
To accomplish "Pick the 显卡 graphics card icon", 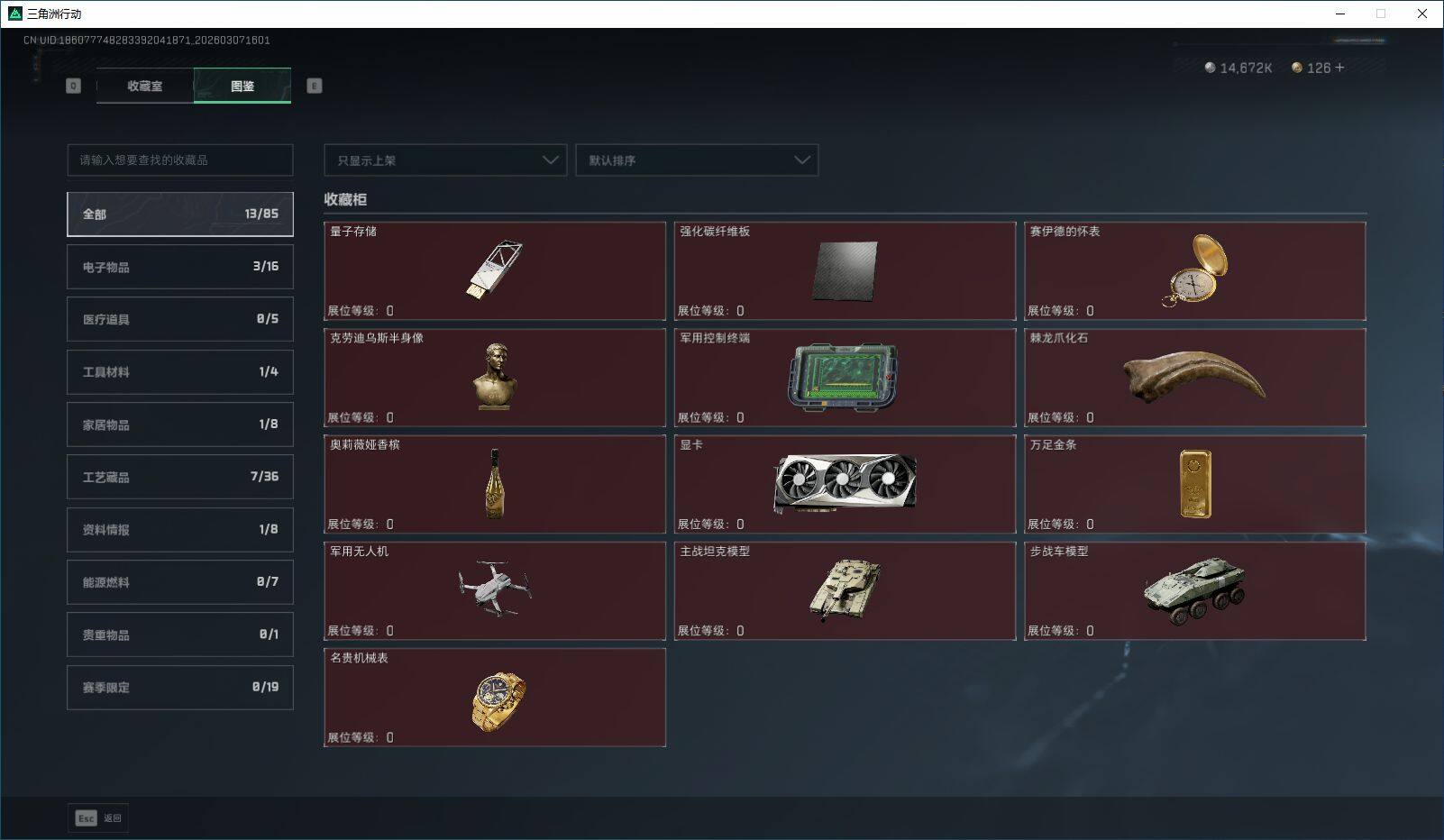I will pos(845,484).
